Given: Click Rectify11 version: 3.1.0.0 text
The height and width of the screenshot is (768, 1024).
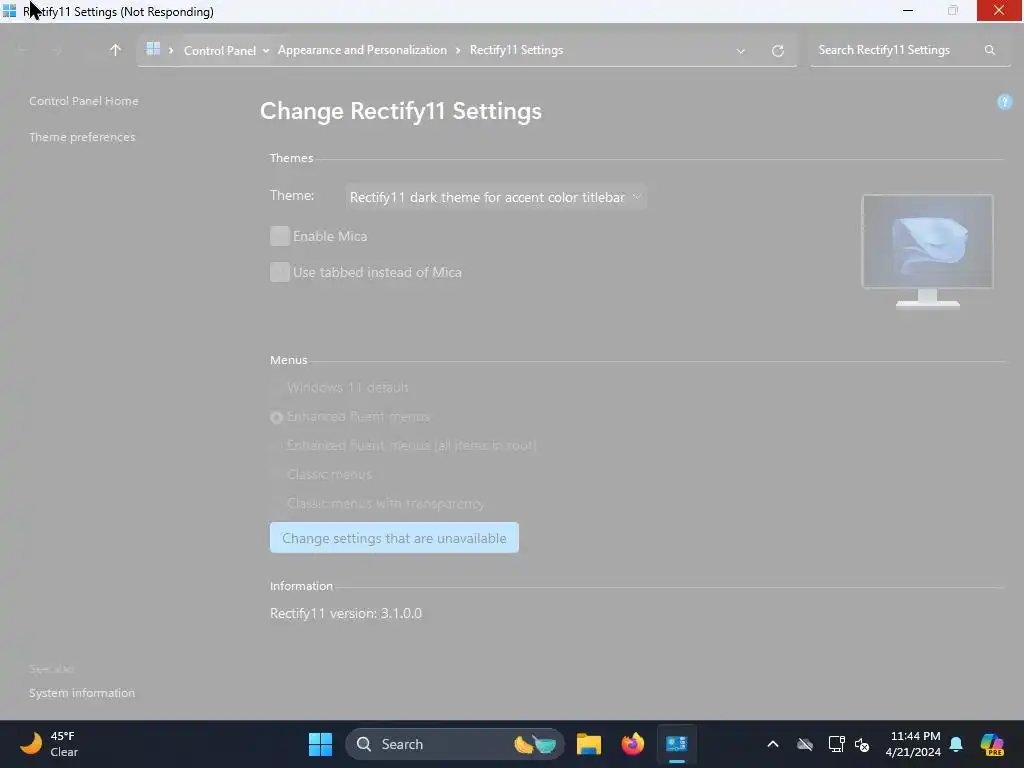Looking at the screenshot, I should pyautogui.click(x=346, y=613).
